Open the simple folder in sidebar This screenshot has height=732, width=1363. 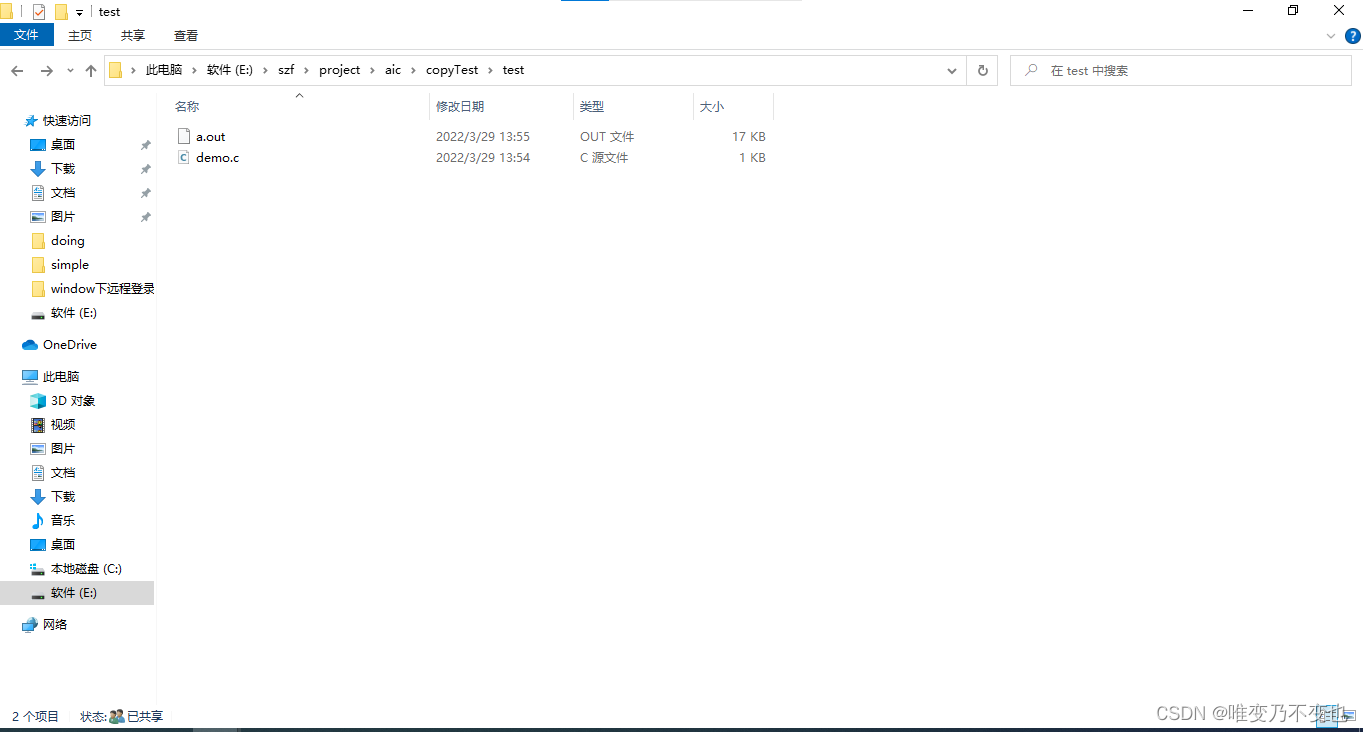70,264
